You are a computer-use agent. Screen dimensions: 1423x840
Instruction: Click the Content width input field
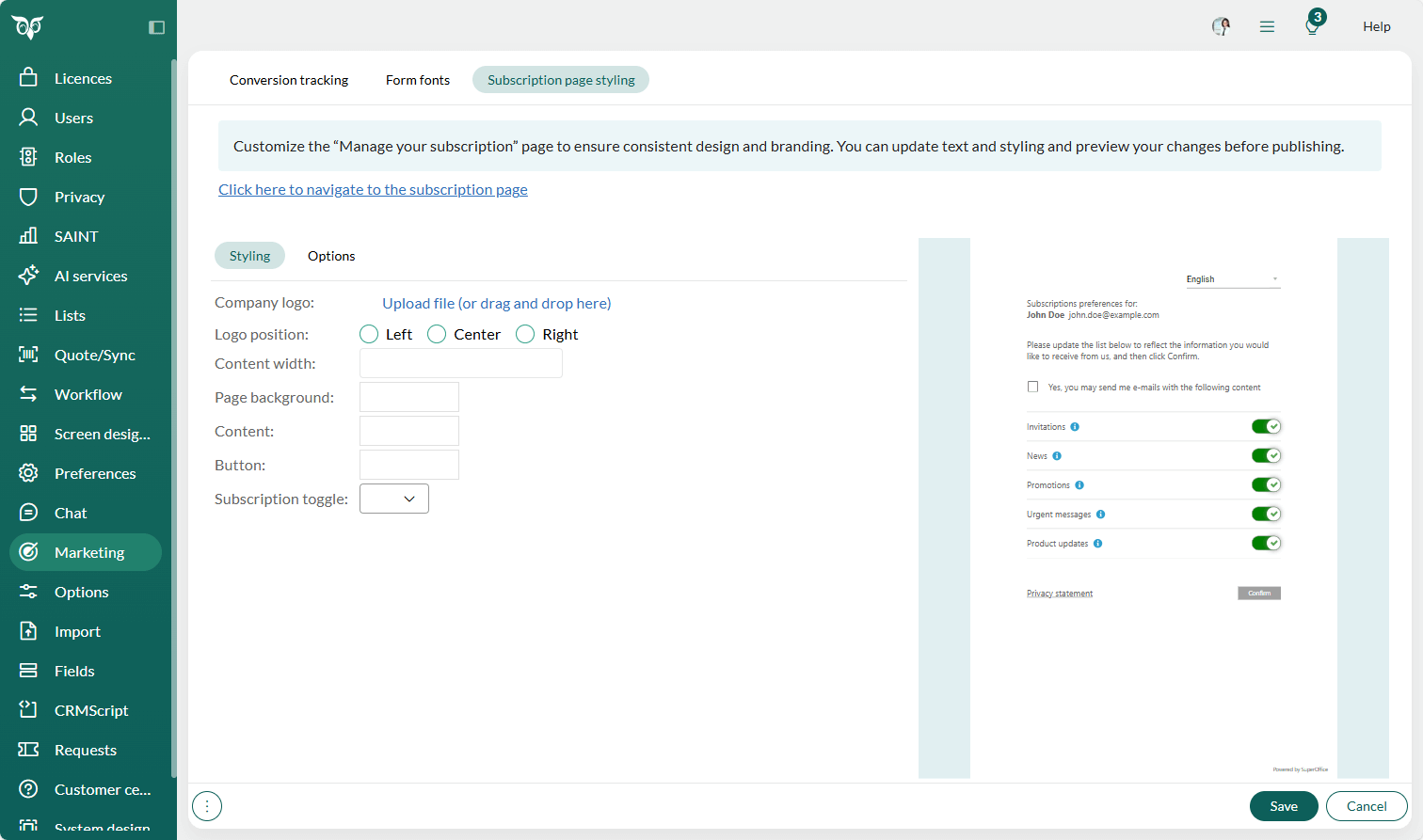460,363
